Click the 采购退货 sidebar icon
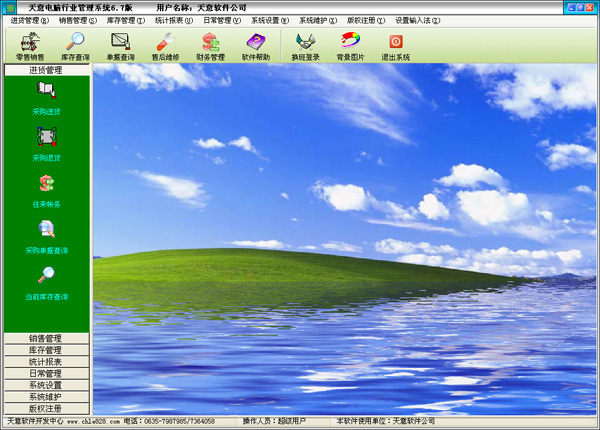The height and width of the screenshot is (430, 600). [x=46, y=141]
